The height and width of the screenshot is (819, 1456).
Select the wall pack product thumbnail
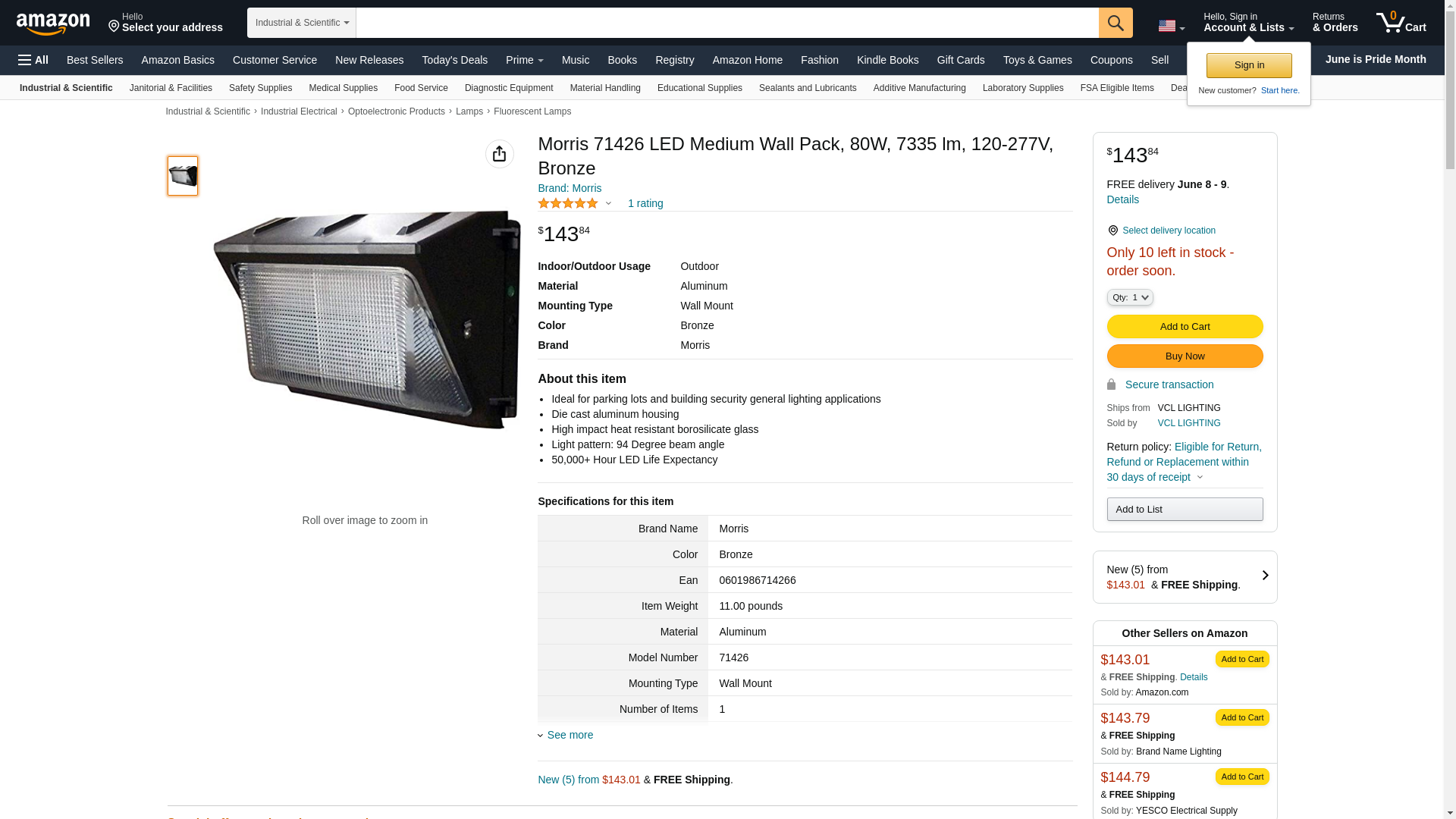click(x=183, y=176)
